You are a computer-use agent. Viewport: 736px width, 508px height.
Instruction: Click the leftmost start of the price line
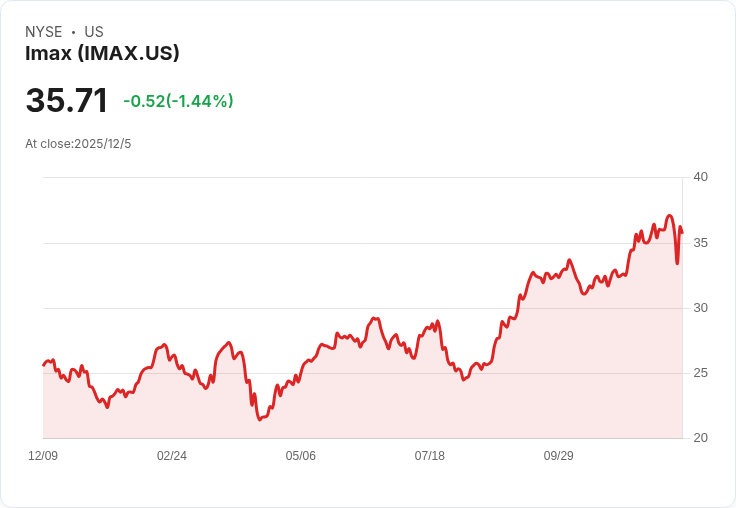point(43,365)
